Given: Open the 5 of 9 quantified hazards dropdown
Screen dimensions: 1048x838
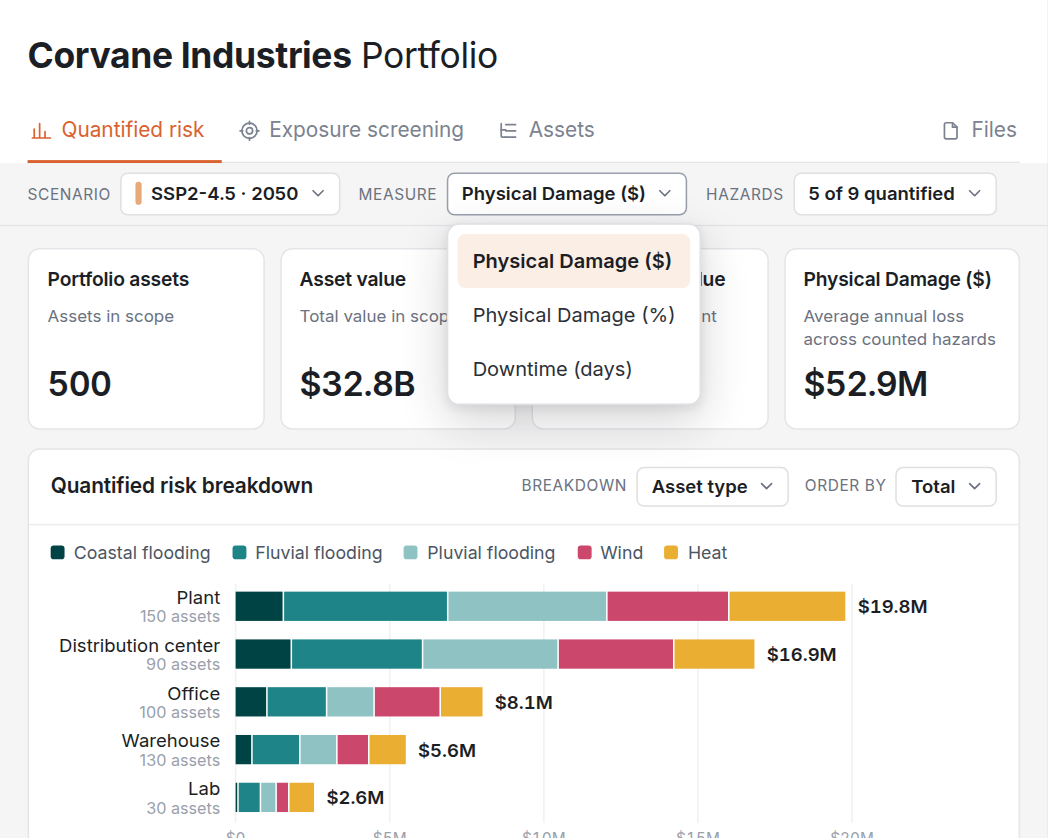Looking at the screenshot, I should coord(895,194).
